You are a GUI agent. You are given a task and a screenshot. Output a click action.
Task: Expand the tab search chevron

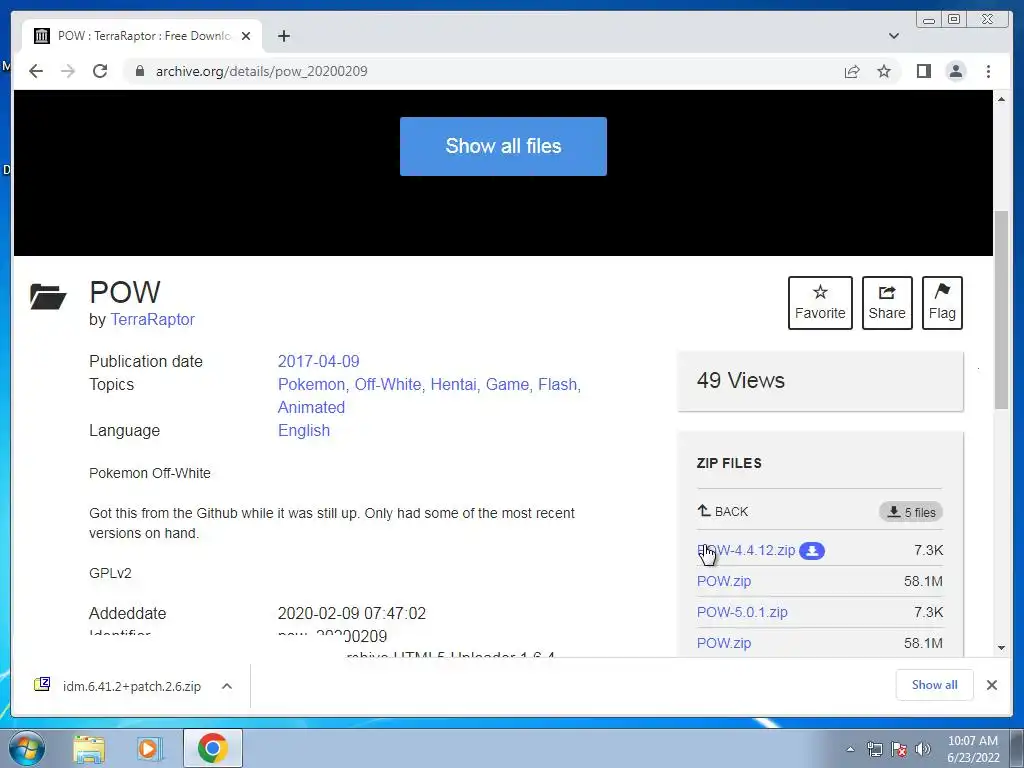click(x=893, y=36)
